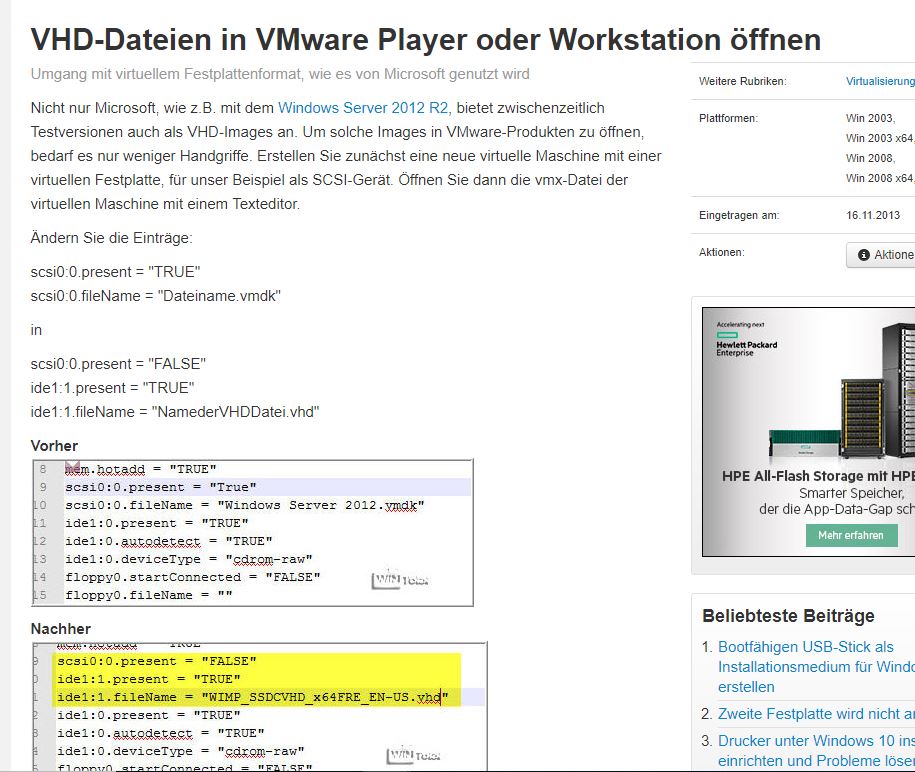The width and height of the screenshot is (915, 772).
Task: Click the Beliebteste Beiträge heading
Action: (x=788, y=616)
